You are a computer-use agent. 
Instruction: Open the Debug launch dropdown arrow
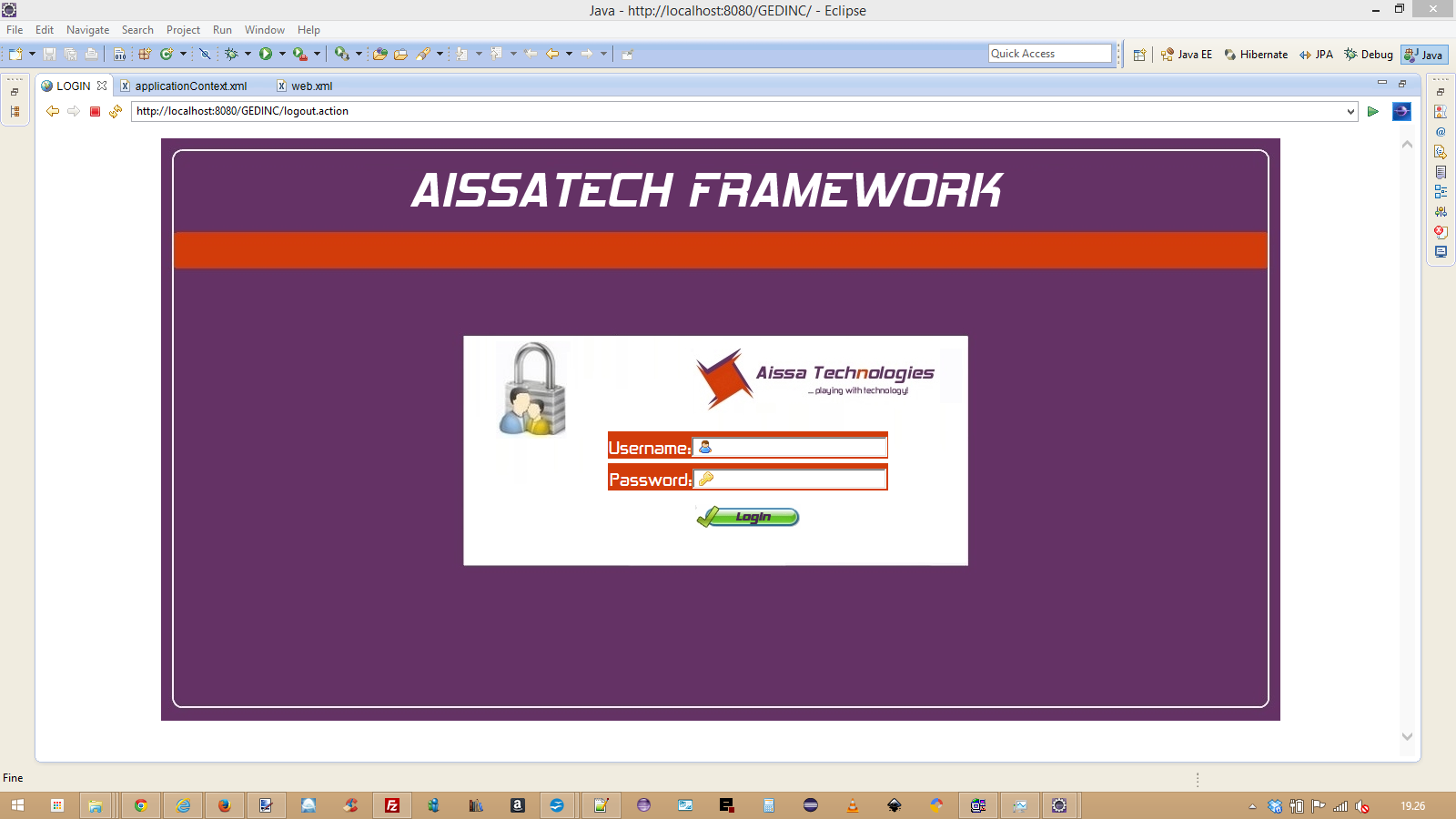248,55
